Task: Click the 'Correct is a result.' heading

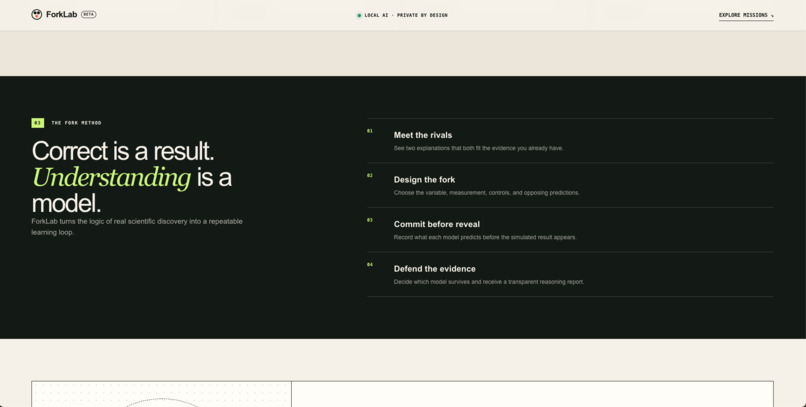Action: tap(123, 151)
